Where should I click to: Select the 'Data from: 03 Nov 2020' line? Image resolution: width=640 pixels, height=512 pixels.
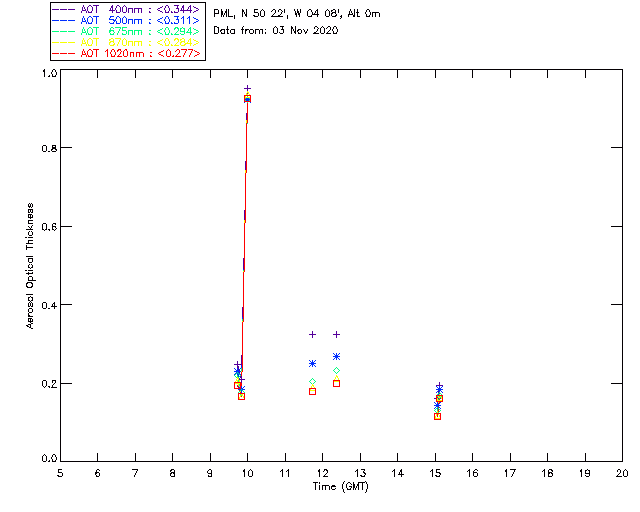point(276,30)
